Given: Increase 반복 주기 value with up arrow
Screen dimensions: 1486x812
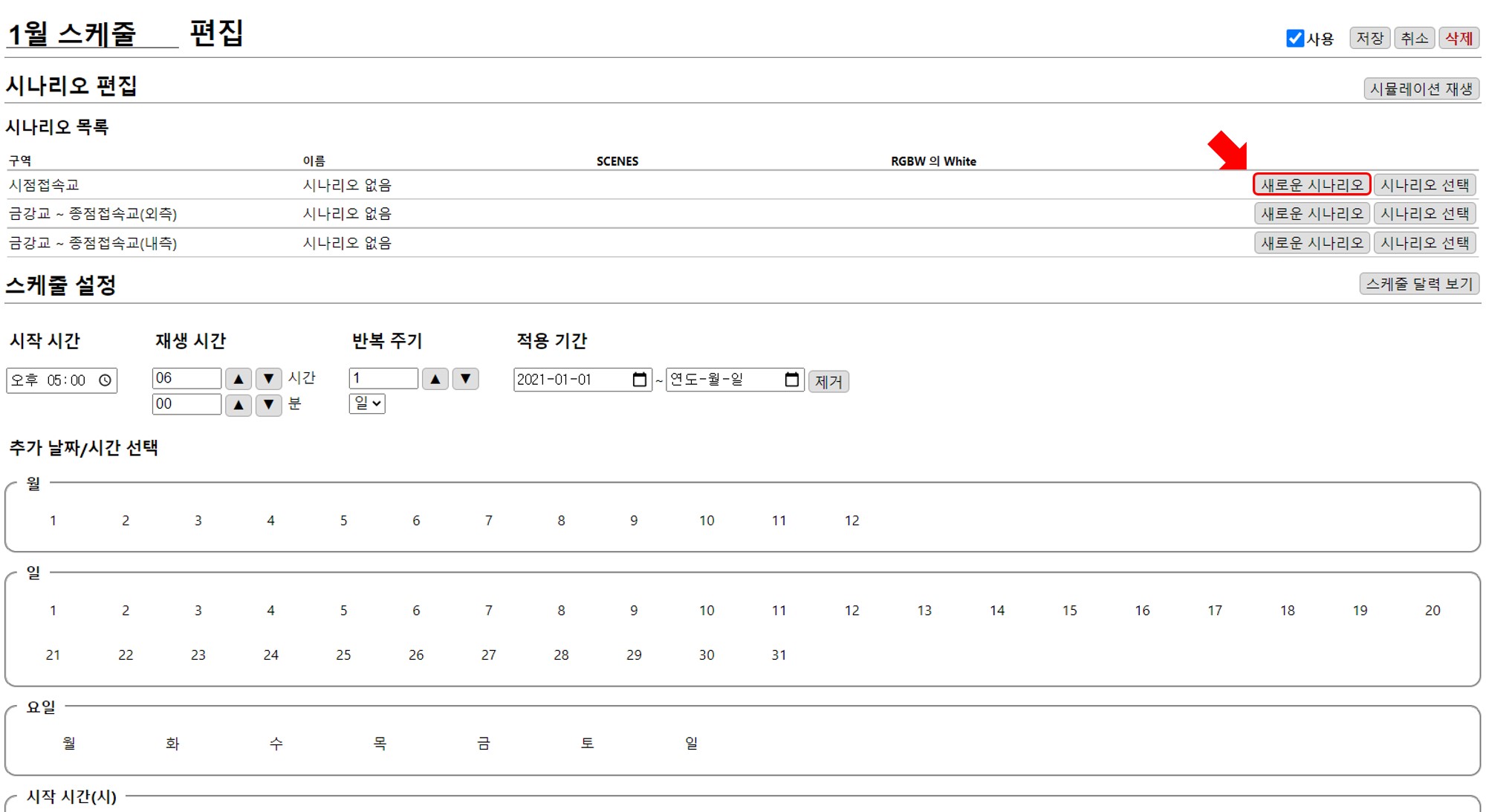Looking at the screenshot, I should pyautogui.click(x=435, y=379).
